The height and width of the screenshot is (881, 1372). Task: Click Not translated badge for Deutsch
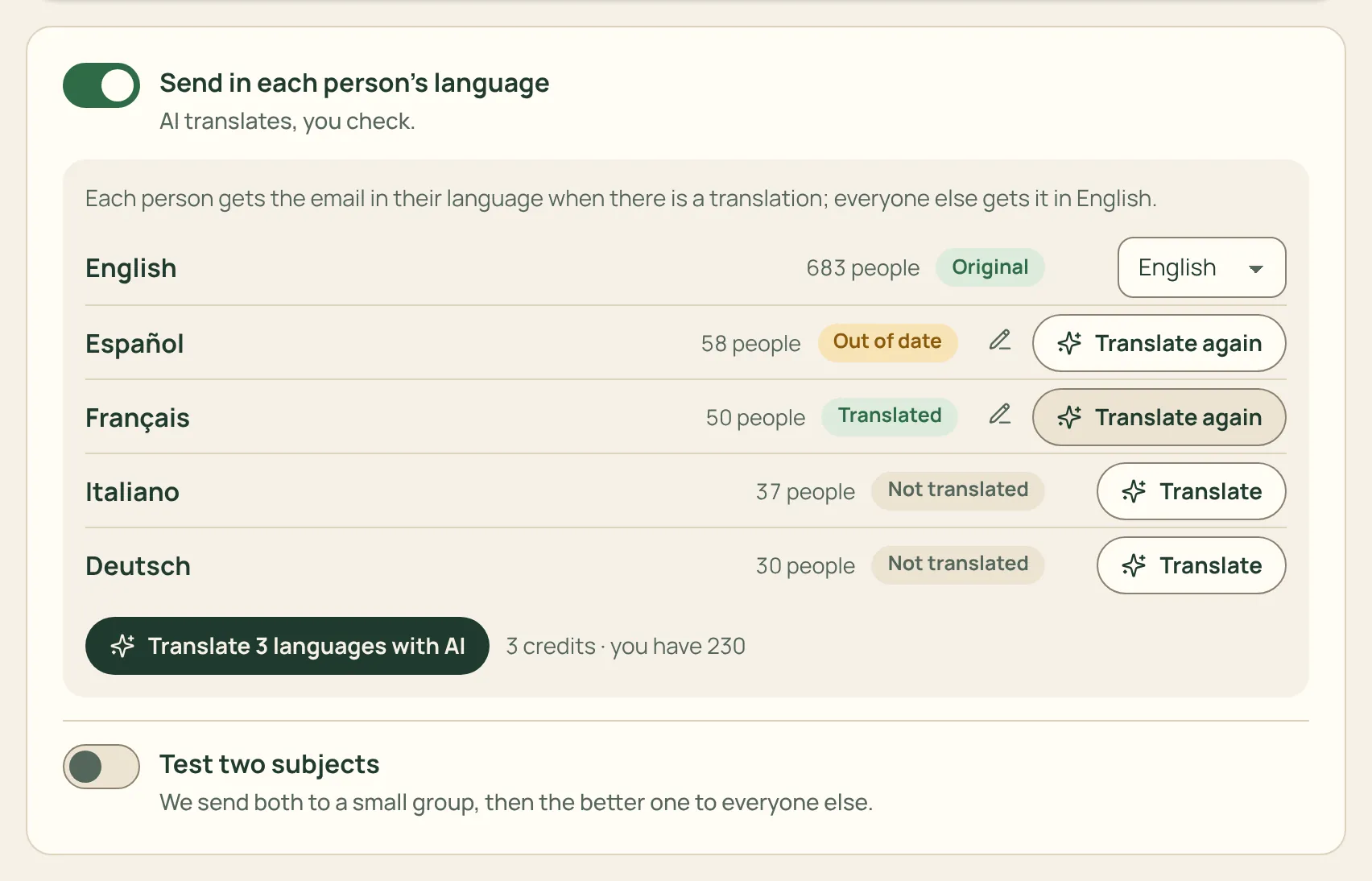(x=957, y=565)
